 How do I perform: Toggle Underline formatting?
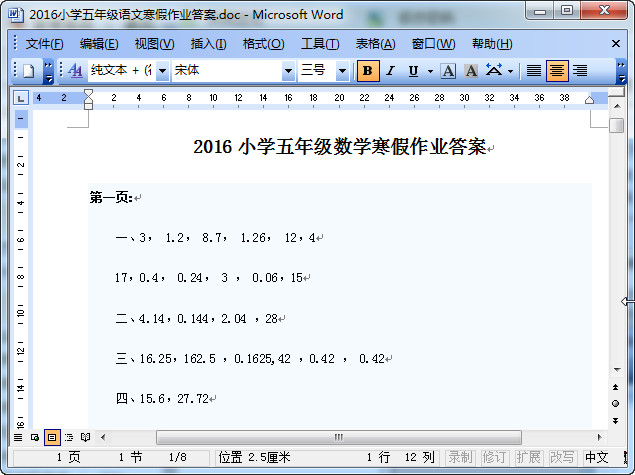(x=413, y=71)
